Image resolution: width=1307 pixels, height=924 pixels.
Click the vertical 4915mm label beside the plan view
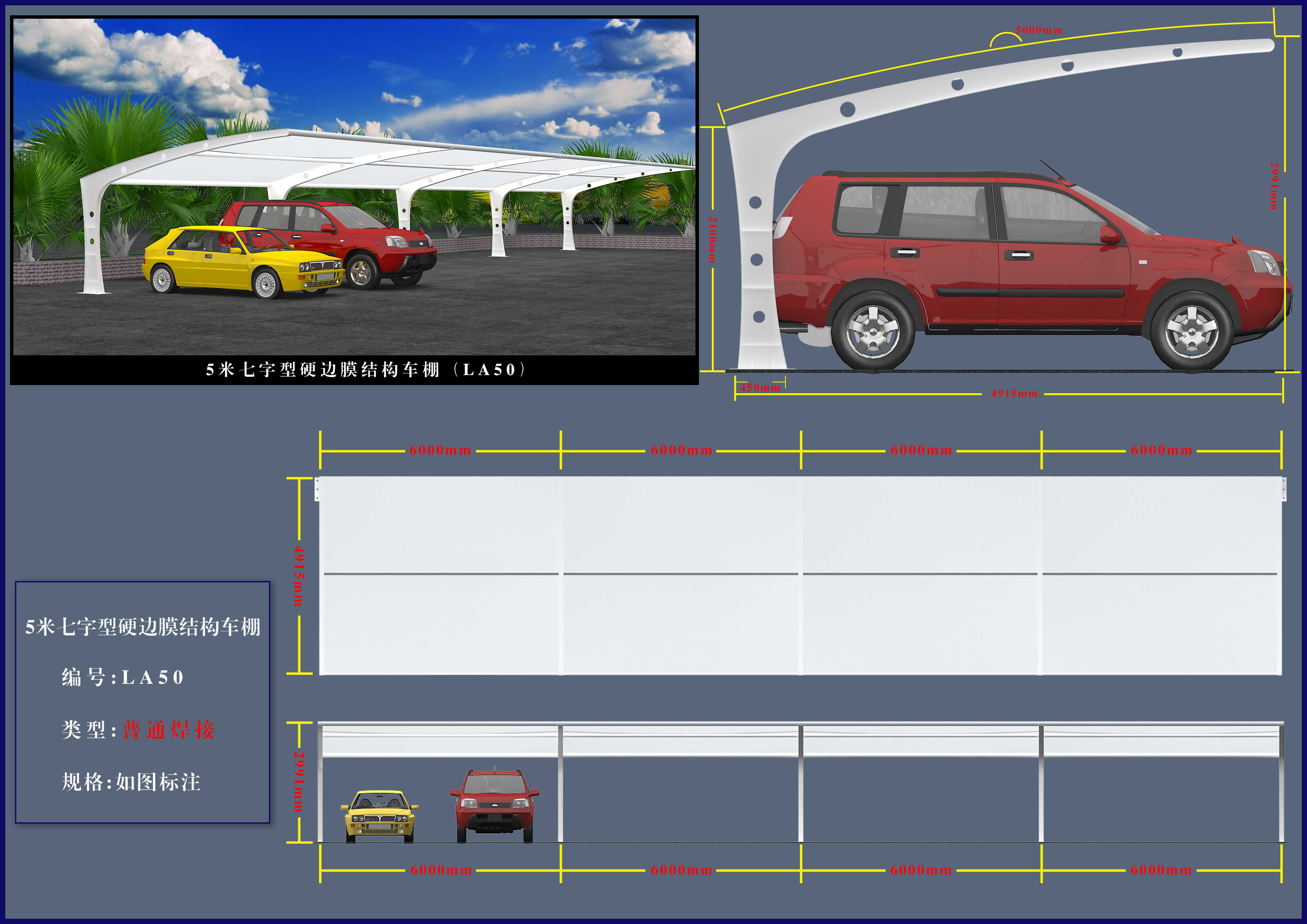pyautogui.click(x=299, y=576)
